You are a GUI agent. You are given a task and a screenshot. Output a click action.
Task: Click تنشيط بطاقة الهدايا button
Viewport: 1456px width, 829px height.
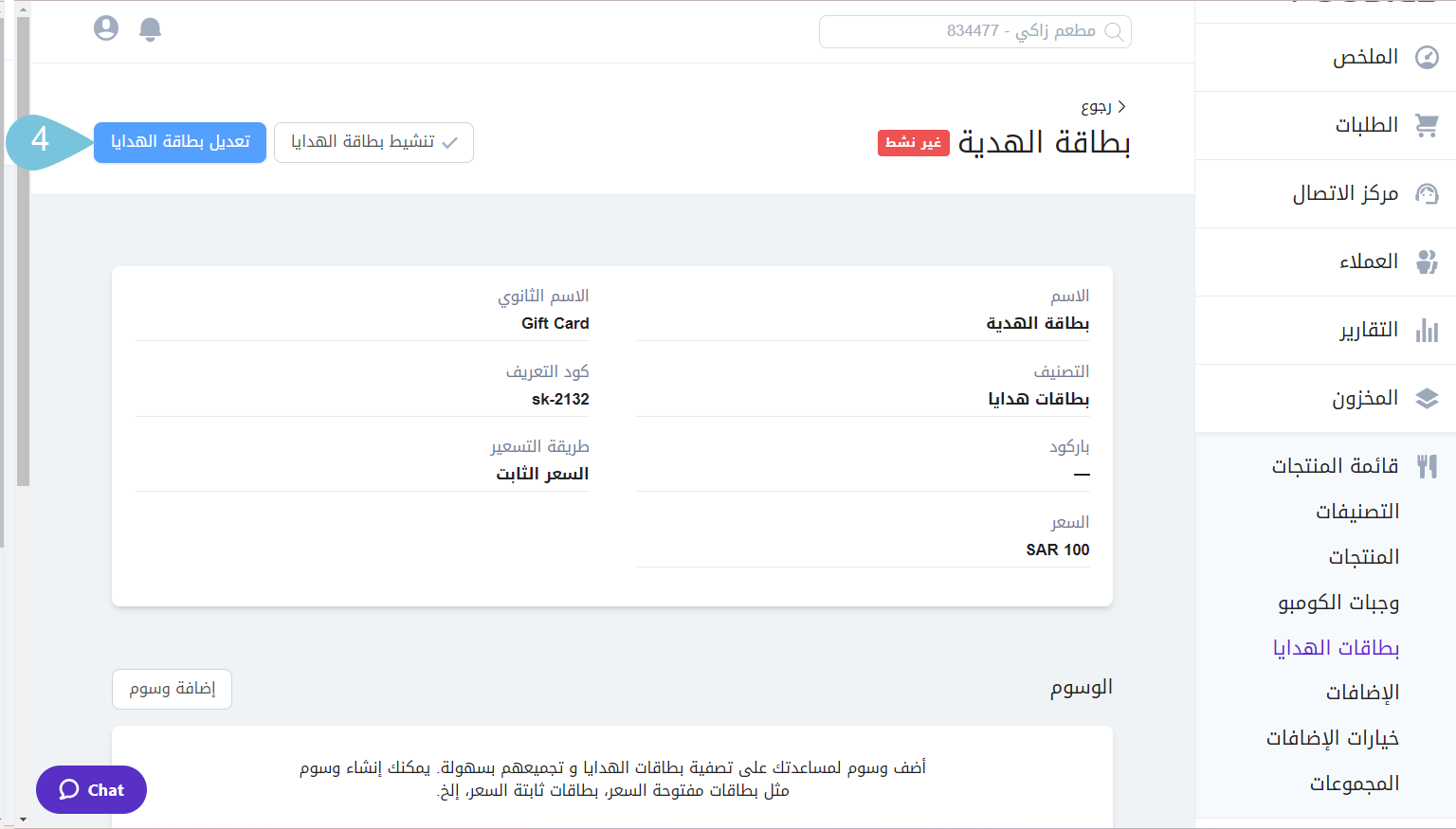click(x=373, y=142)
